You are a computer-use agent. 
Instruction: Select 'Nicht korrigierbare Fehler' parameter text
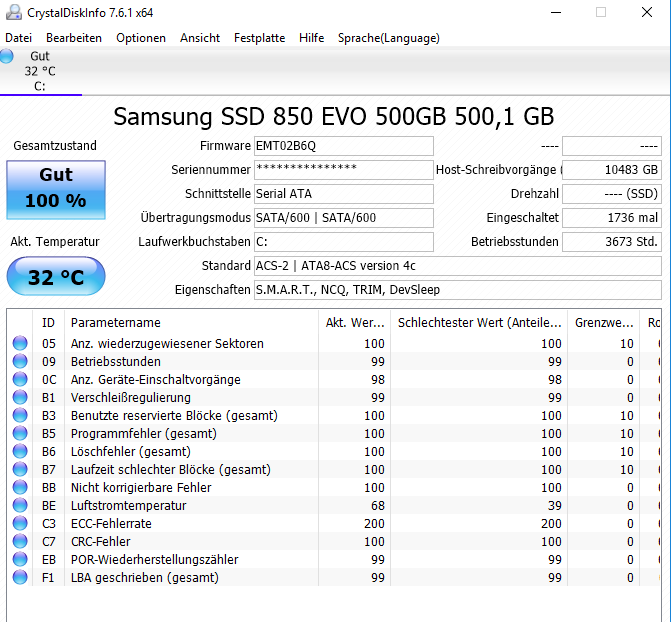(141, 488)
